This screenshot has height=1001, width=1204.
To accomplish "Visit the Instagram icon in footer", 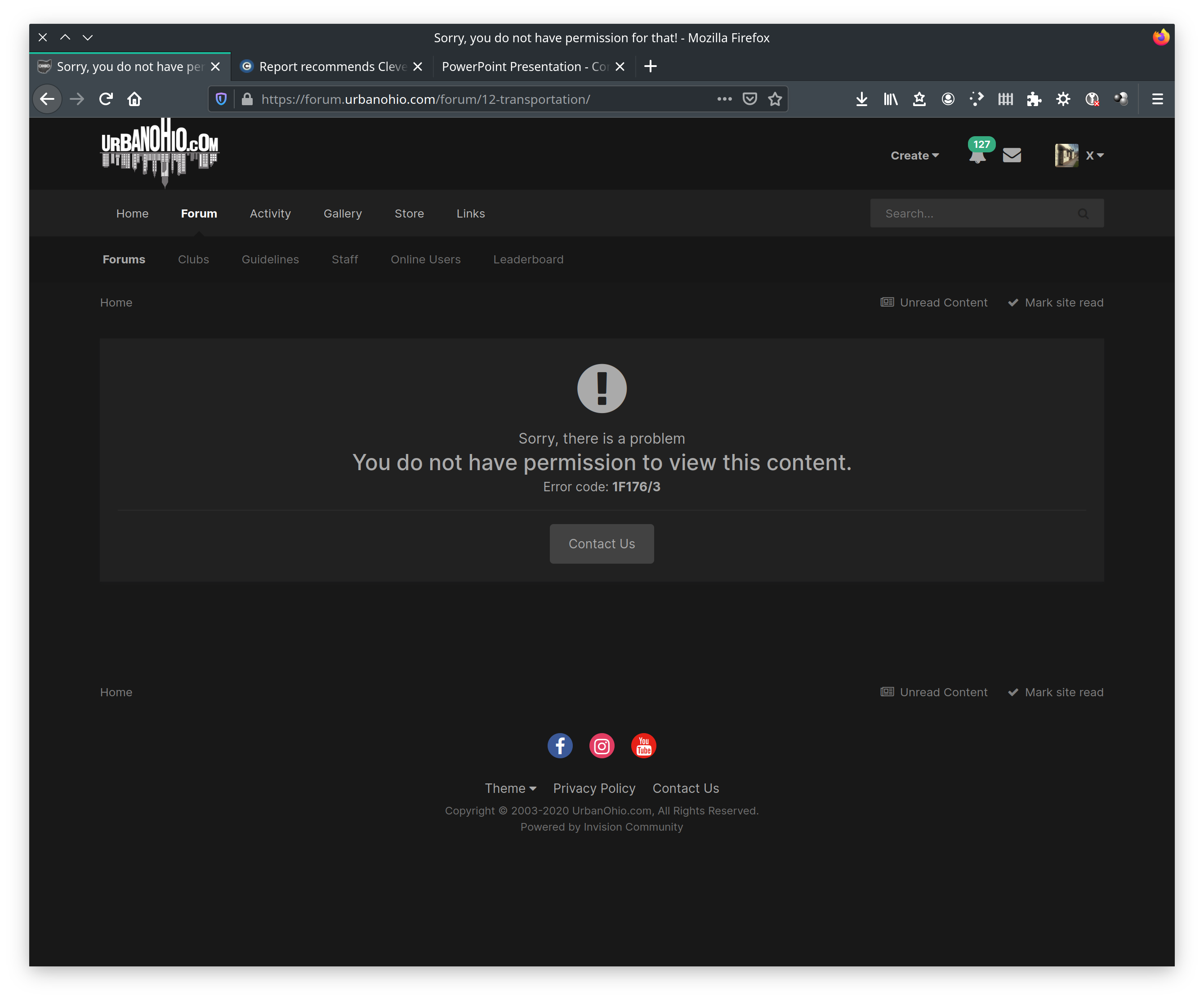I will coord(602,746).
